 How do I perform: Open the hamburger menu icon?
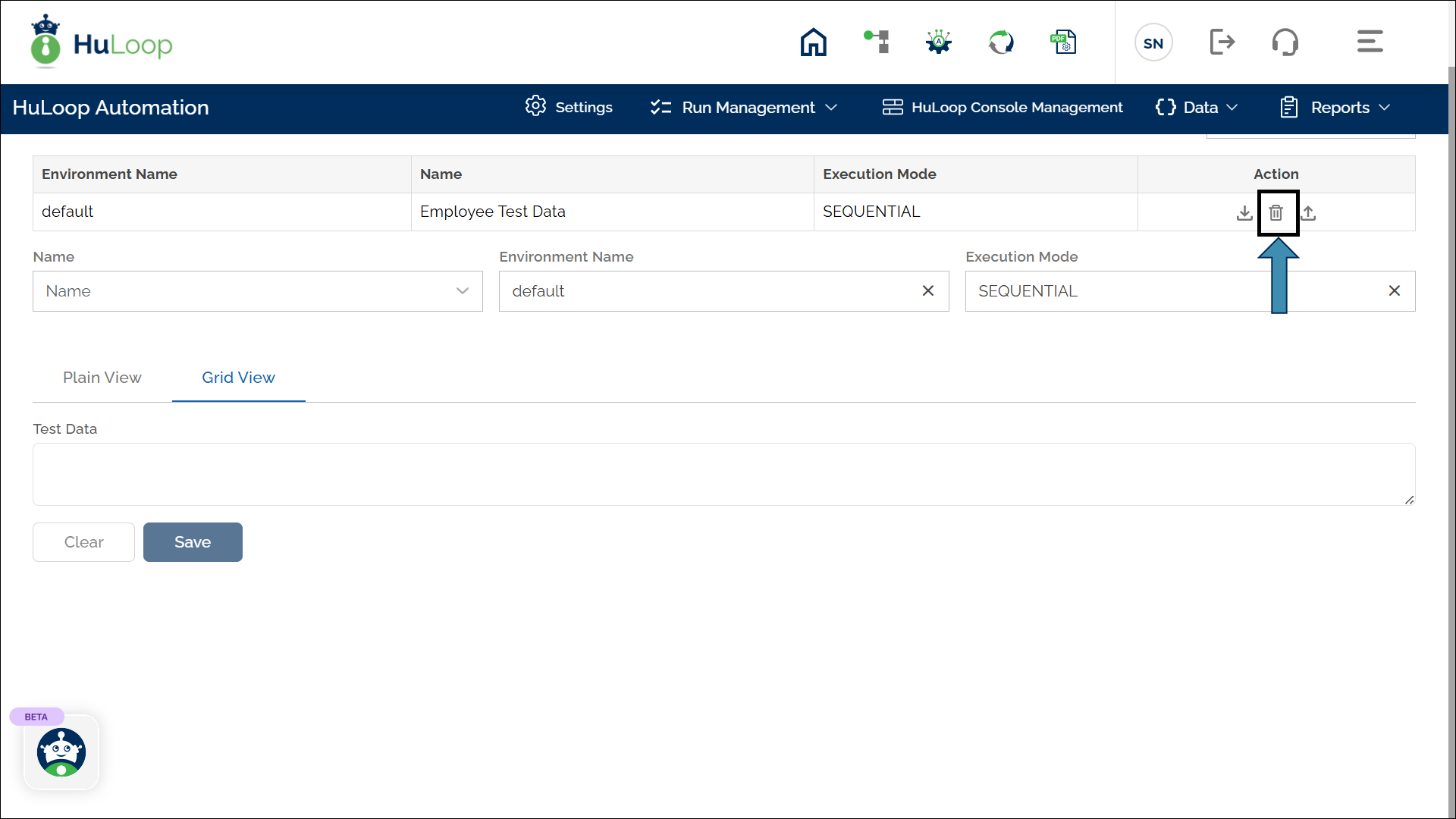pyautogui.click(x=1370, y=42)
